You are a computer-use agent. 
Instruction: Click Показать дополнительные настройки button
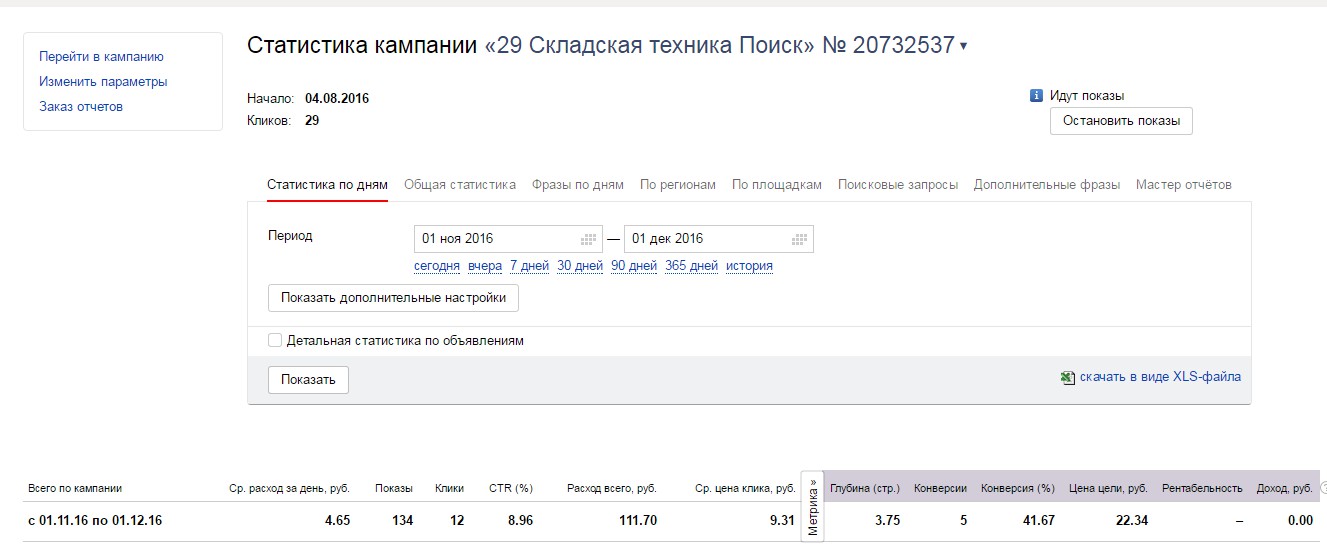393,298
